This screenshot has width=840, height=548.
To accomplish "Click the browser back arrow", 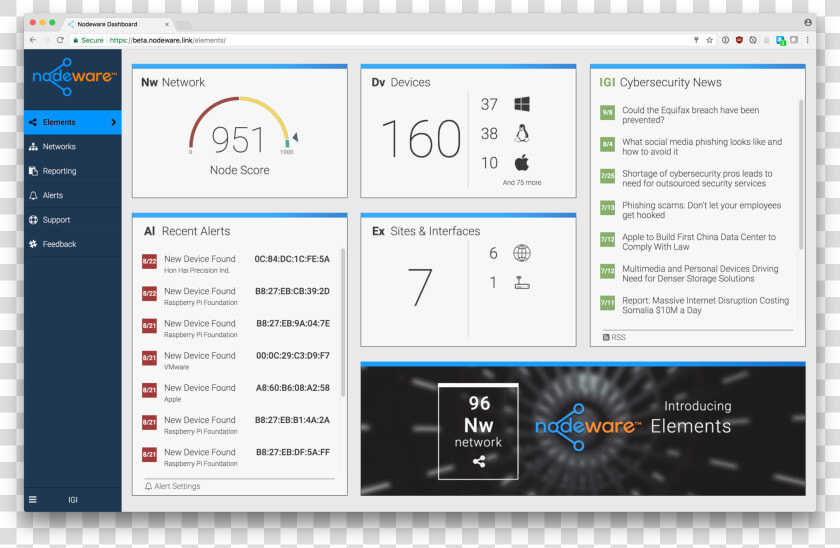I will click(x=33, y=40).
